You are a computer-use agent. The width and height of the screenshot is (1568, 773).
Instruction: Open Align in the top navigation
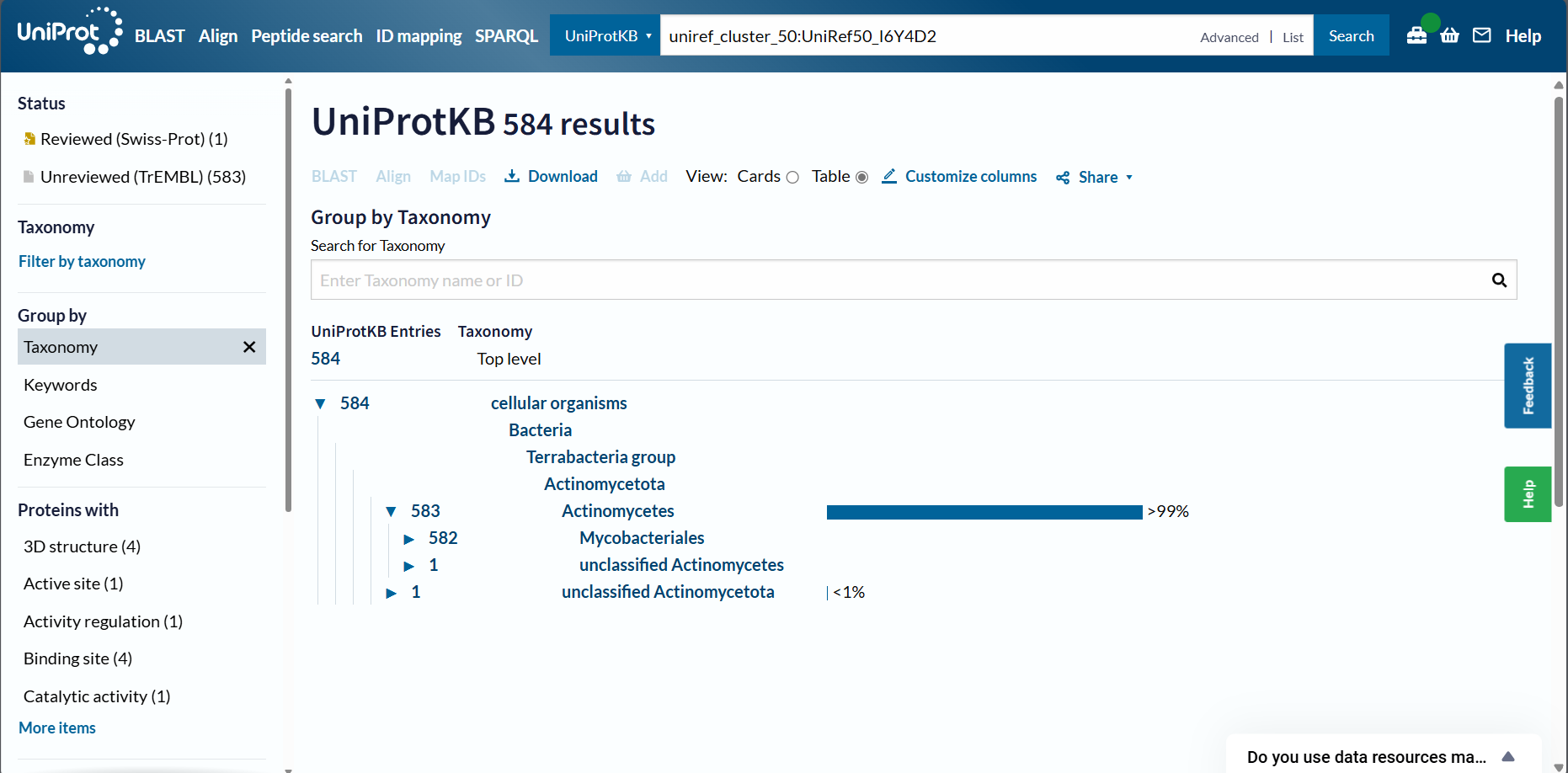point(218,36)
